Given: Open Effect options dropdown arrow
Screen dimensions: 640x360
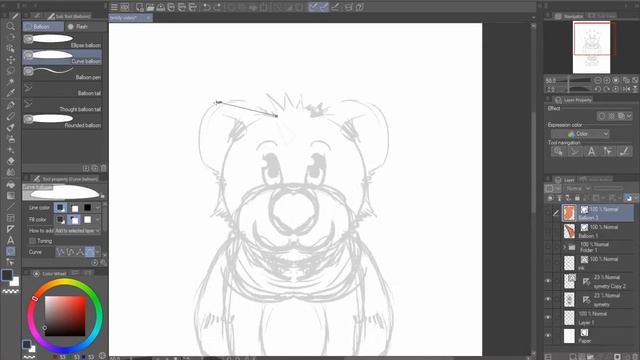Looking at the screenshot, I should tap(629, 116).
